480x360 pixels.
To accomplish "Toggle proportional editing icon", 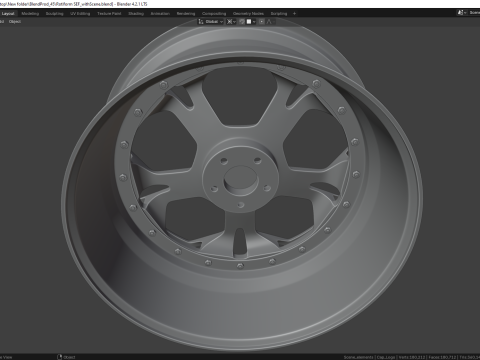I will (262, 22).
